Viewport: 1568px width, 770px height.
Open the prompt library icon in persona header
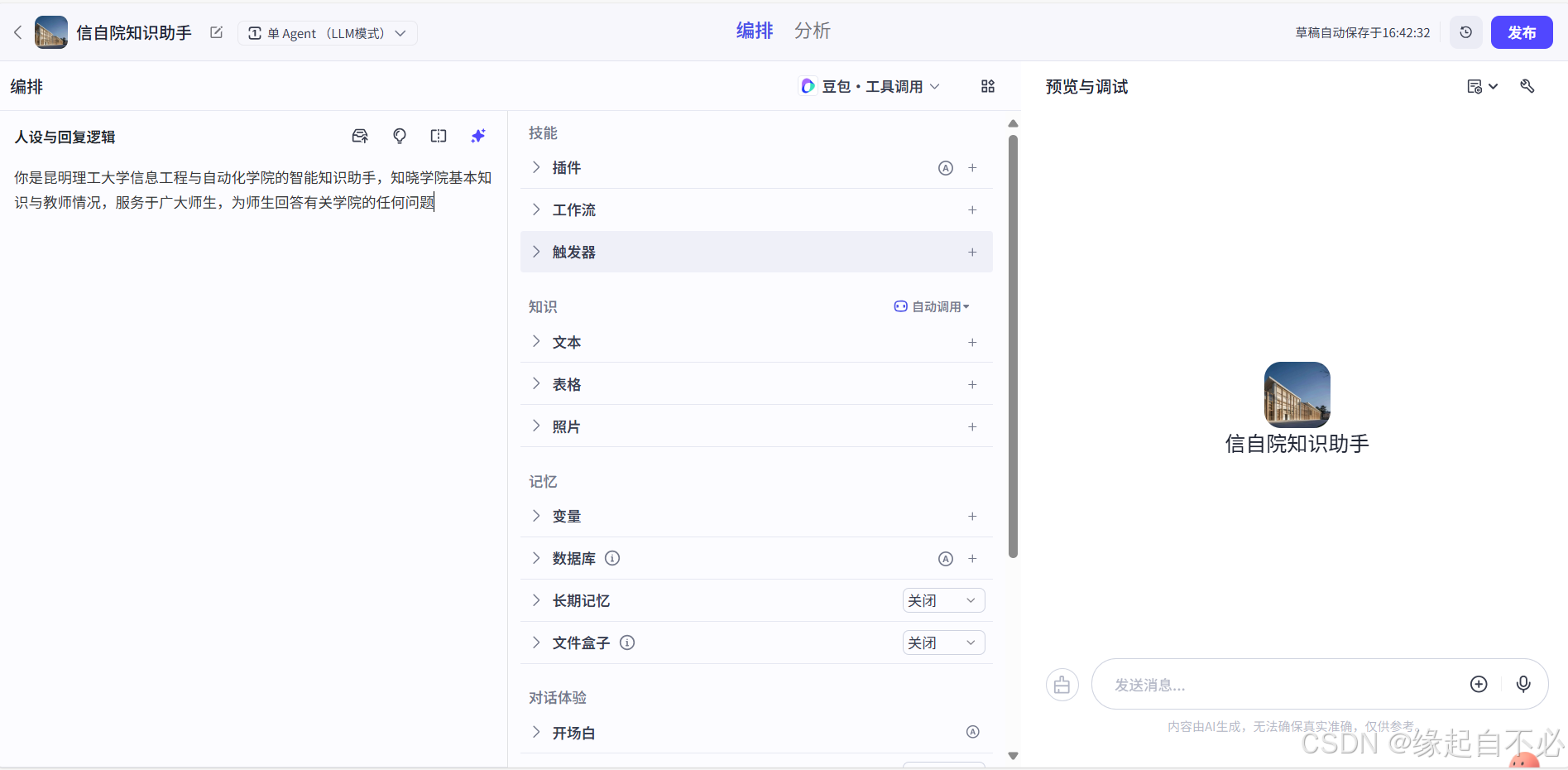point(360,136)
